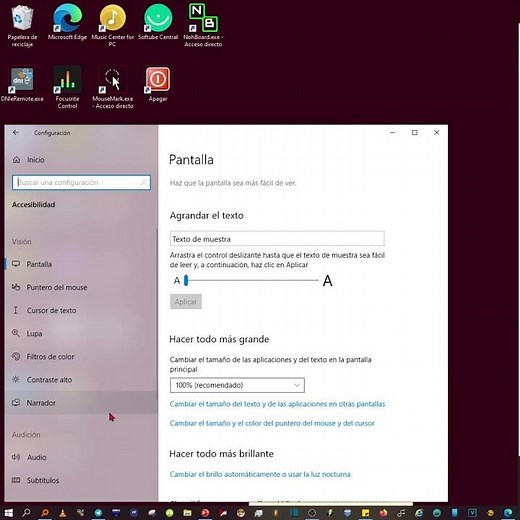Click the text size slider handle
Image resolution: width=520 pixels, height=520 pixels.
[x=186, y=280]
